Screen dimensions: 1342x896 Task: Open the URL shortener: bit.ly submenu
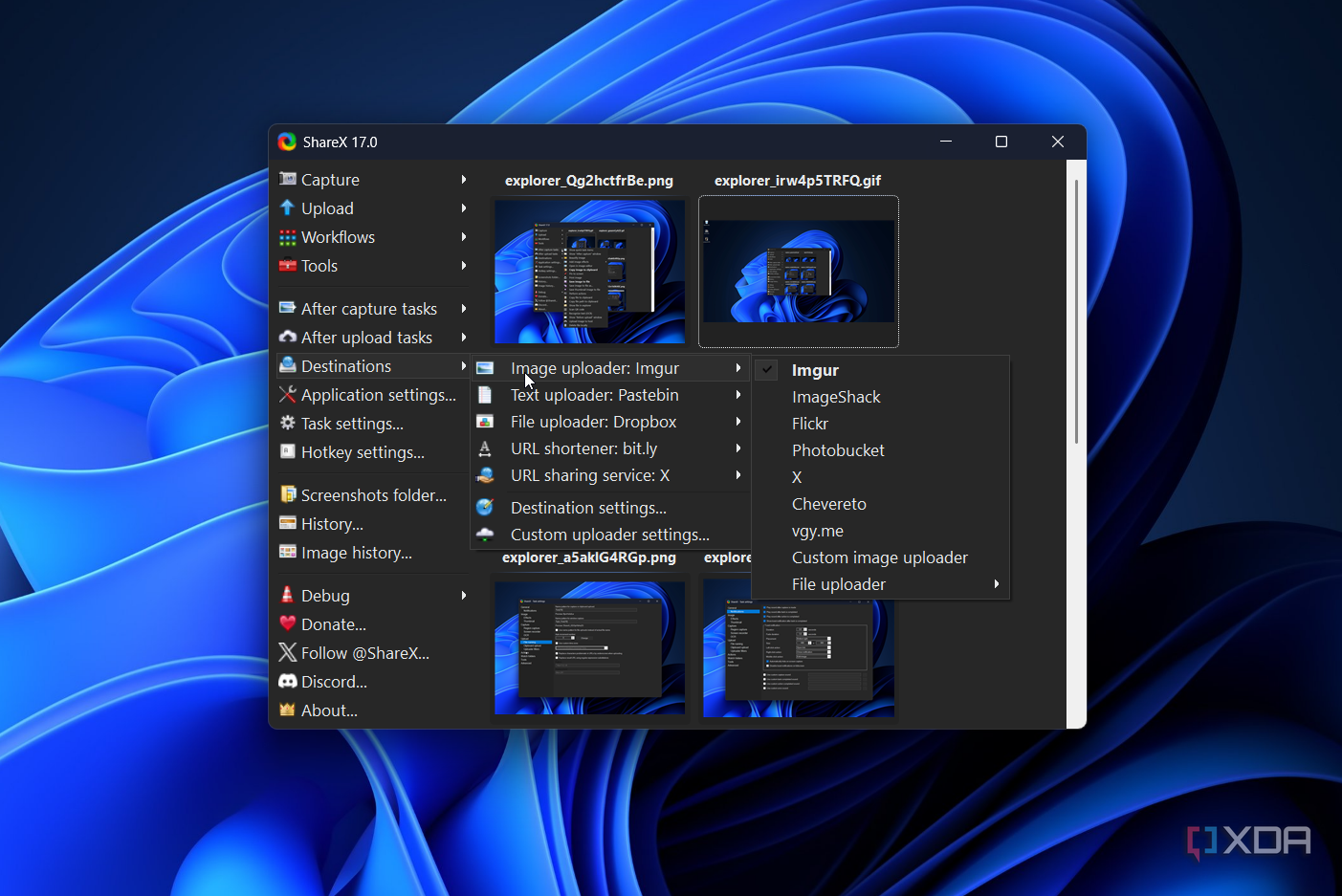609,448
